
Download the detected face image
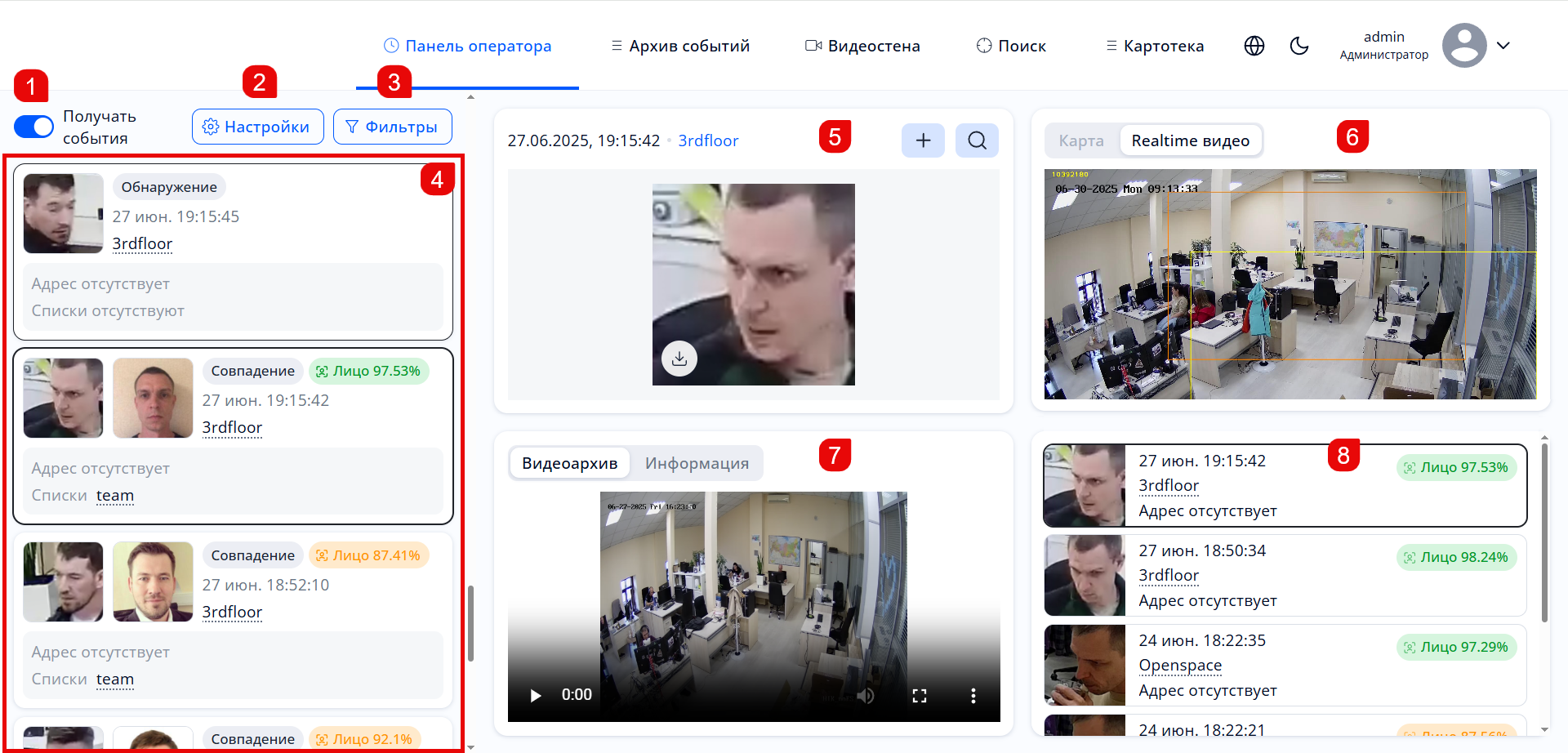pyautogui.click(x=679, y=358)
